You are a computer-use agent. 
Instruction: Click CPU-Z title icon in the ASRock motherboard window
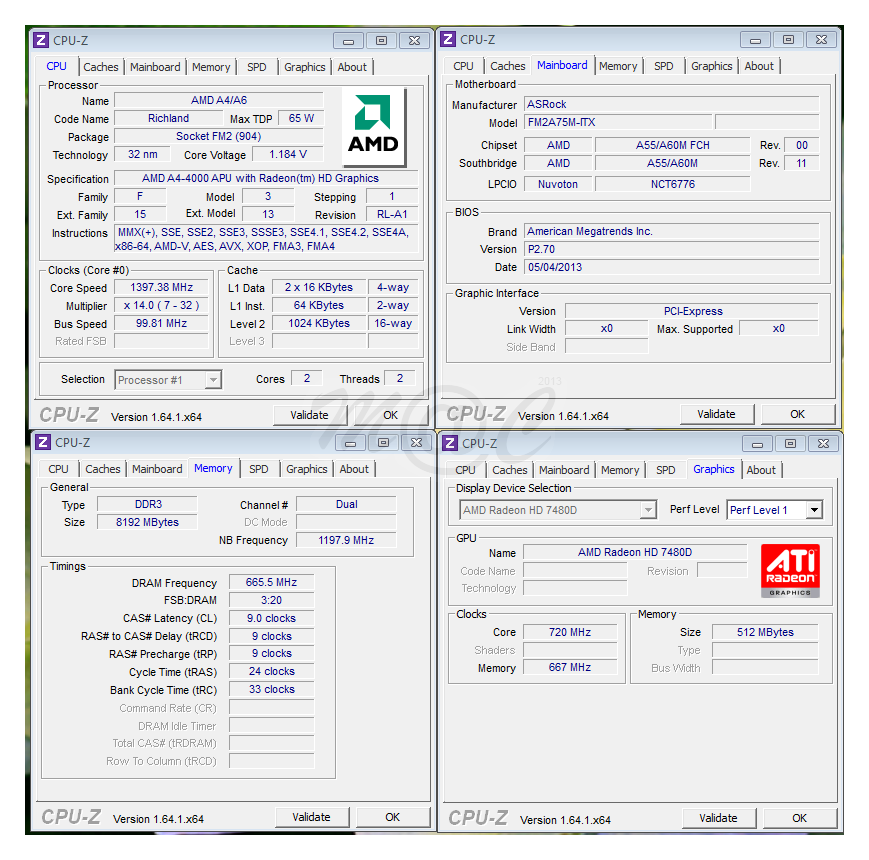coord(449,40)
